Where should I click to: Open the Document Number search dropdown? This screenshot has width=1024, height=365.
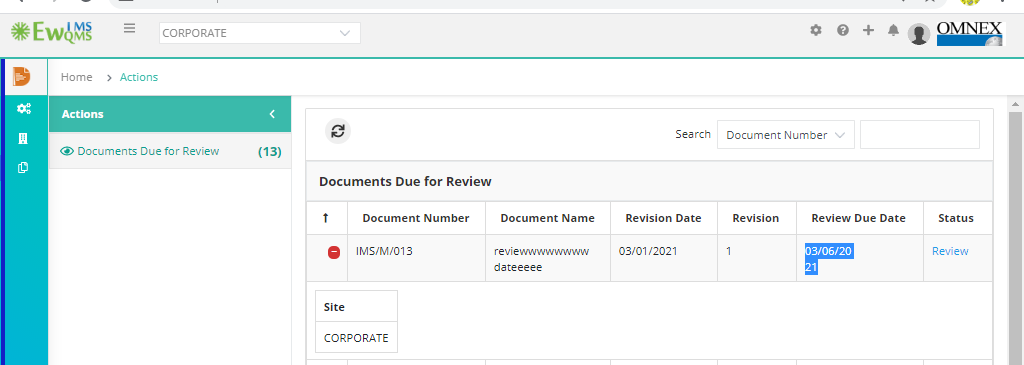(x=786, y=135)
